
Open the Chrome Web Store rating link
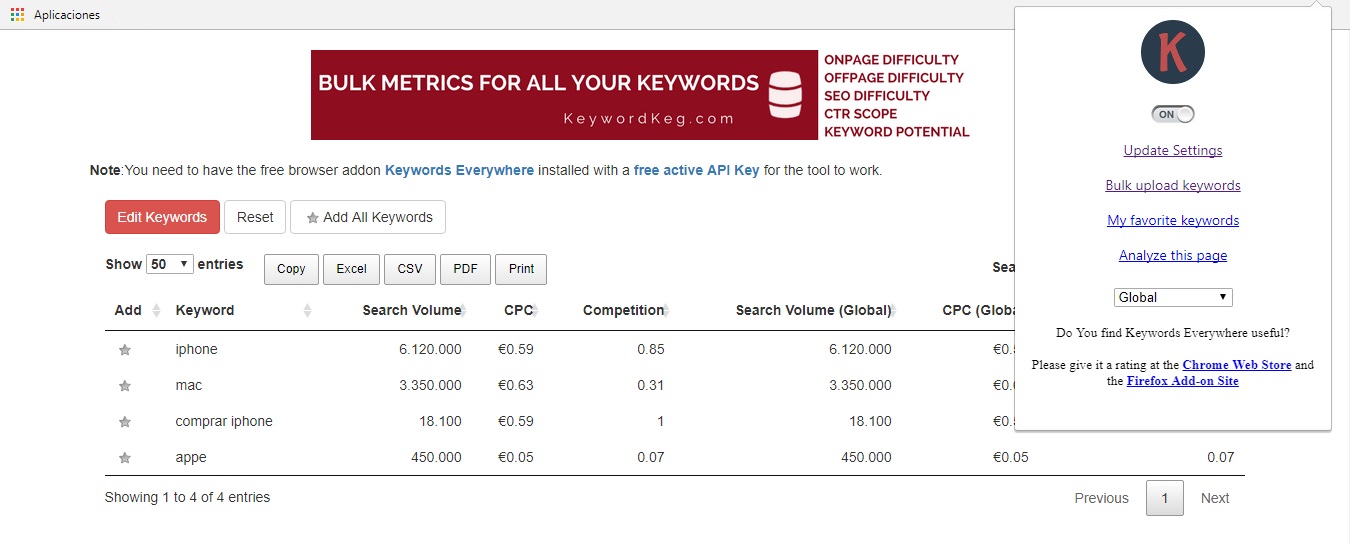(x=1236, y=365)
